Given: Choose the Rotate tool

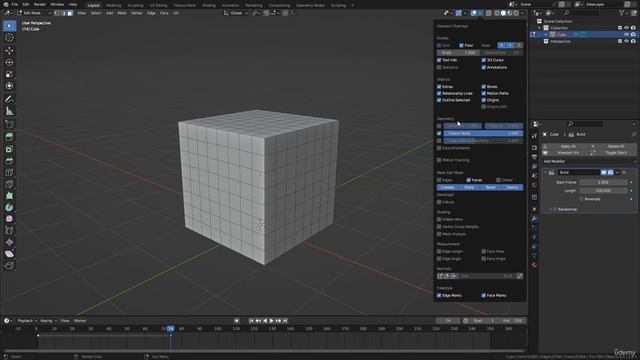Looking at the screenshot, I should [x=9, y=62].
